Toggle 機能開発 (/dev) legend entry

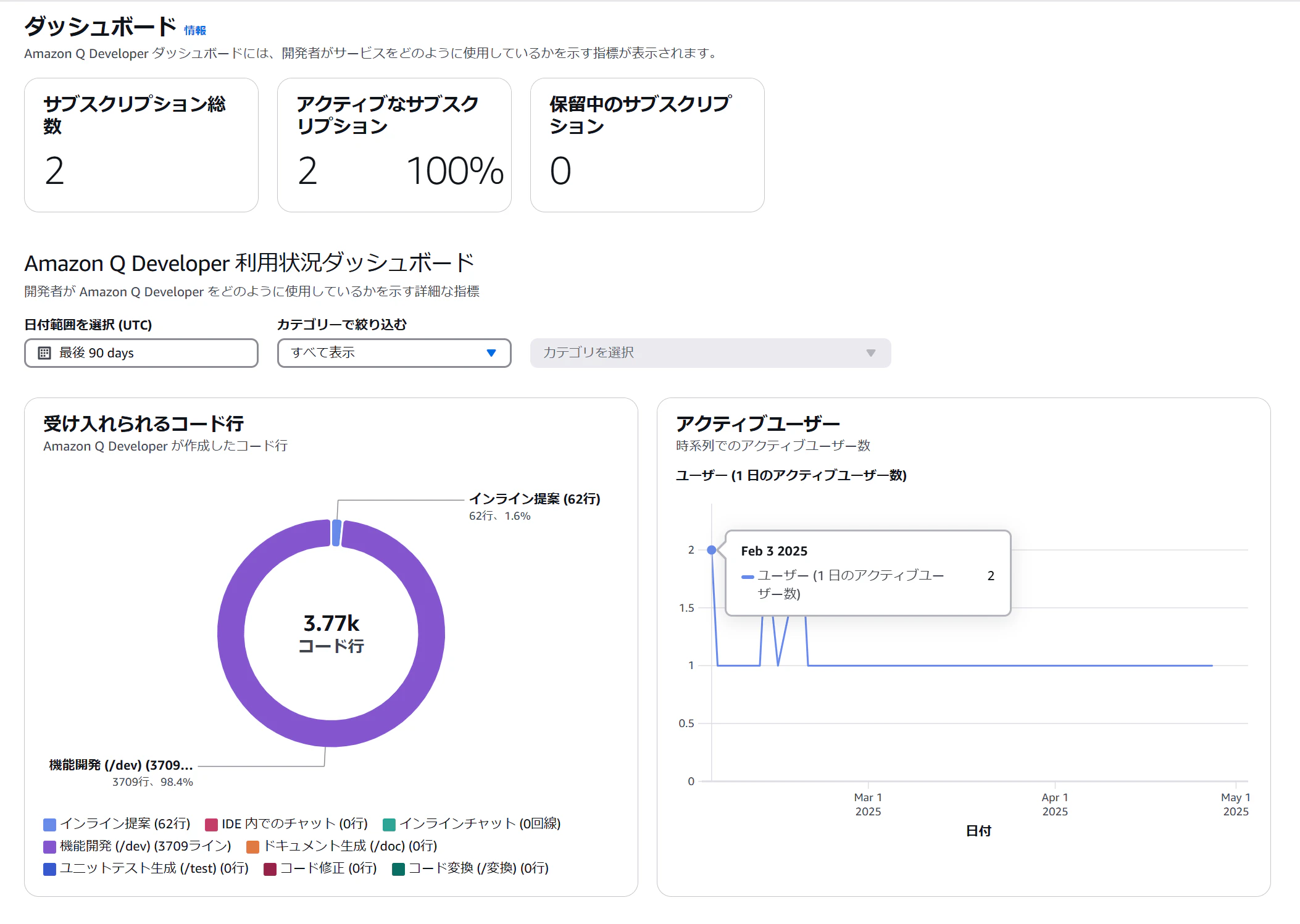(138, 846)
